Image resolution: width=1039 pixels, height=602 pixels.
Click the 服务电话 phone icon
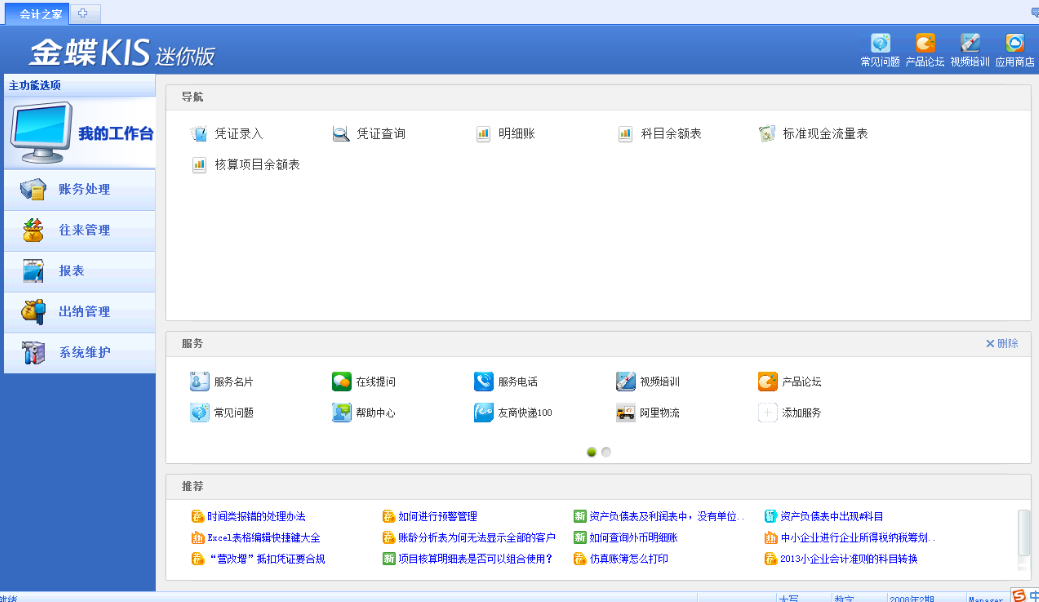click(484, 382)
